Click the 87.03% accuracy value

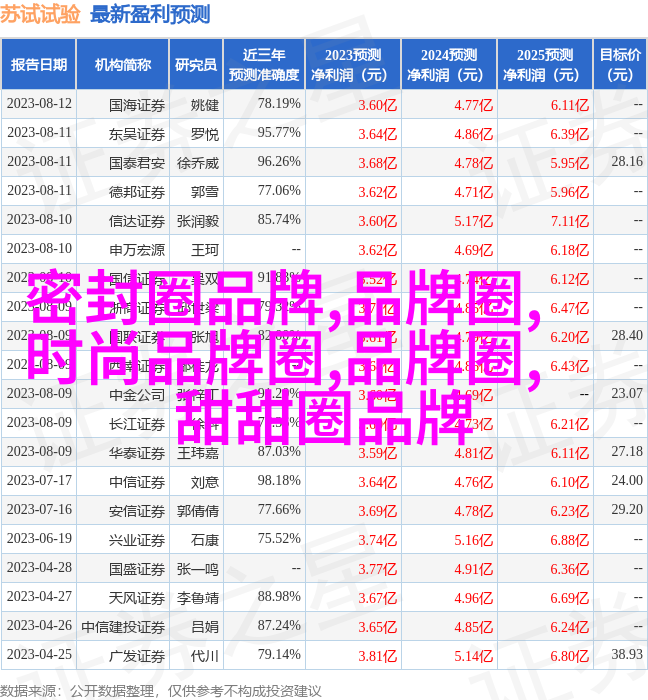click(279, 451)
